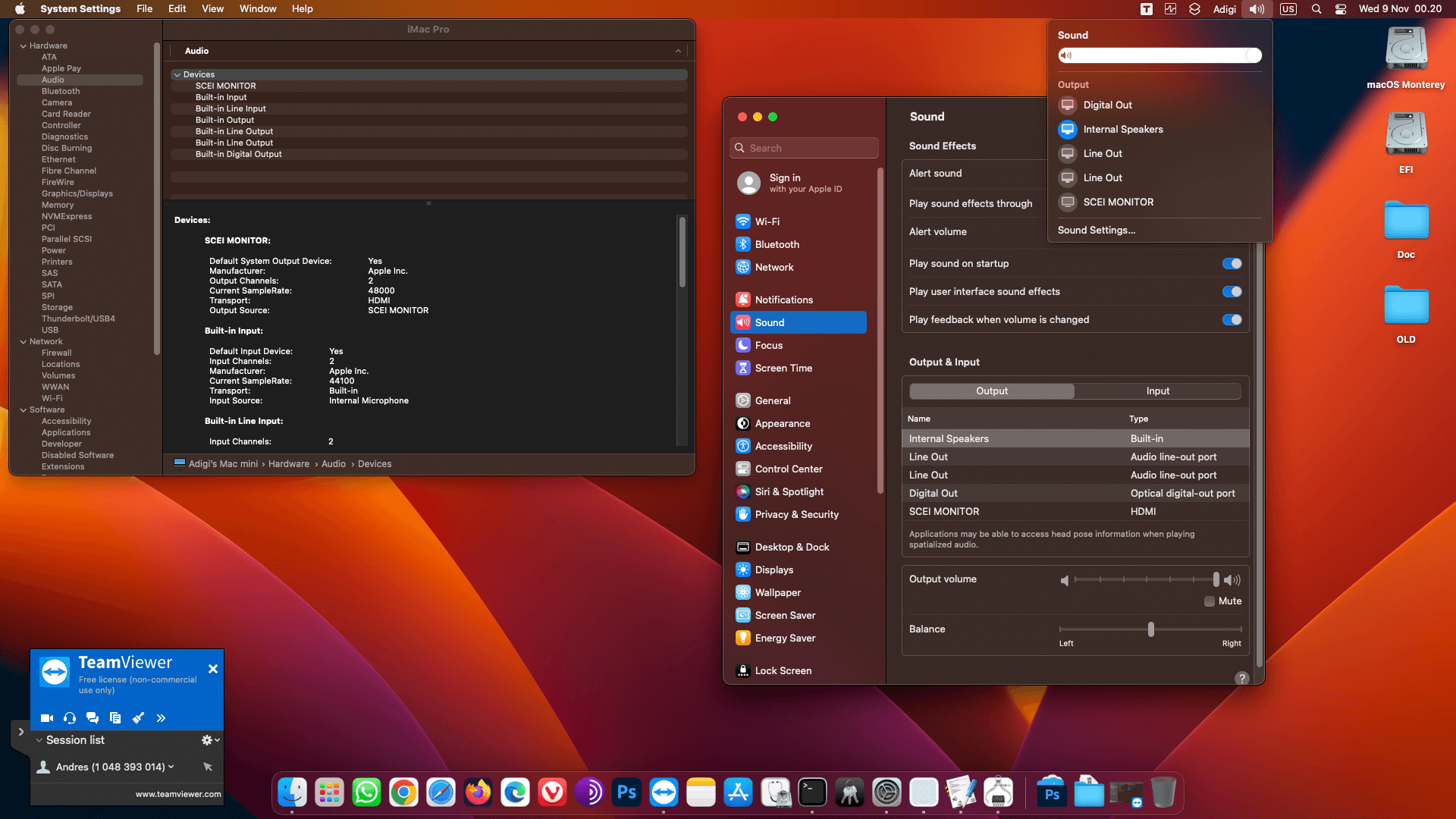Click Sound Settings… link in popup
Viewport: 1456px width, 819px height.
click(x=1096, y=230)
